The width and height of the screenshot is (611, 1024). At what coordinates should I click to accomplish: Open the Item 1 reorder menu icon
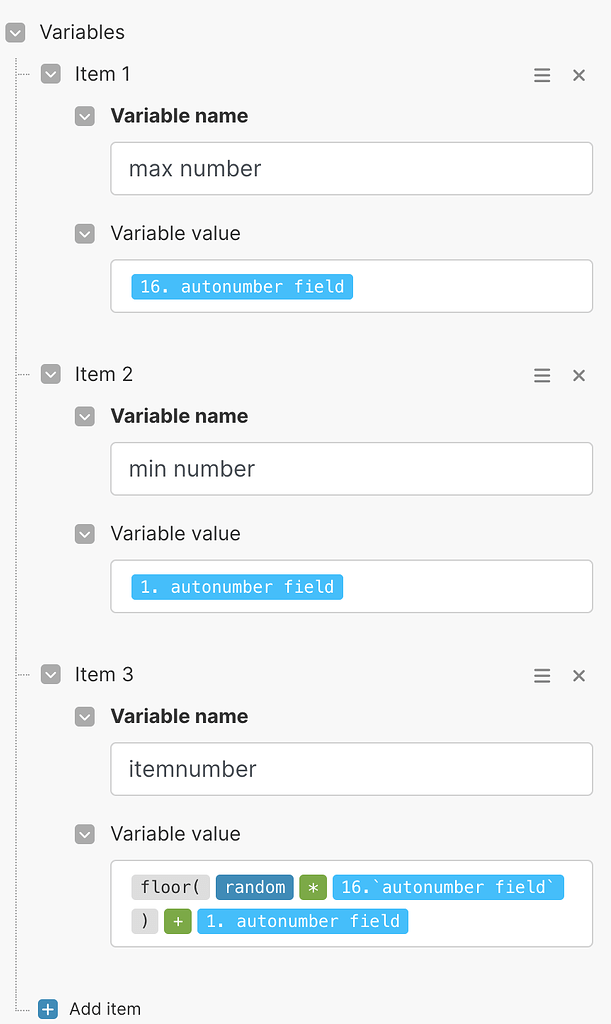[x=542, y=75]
